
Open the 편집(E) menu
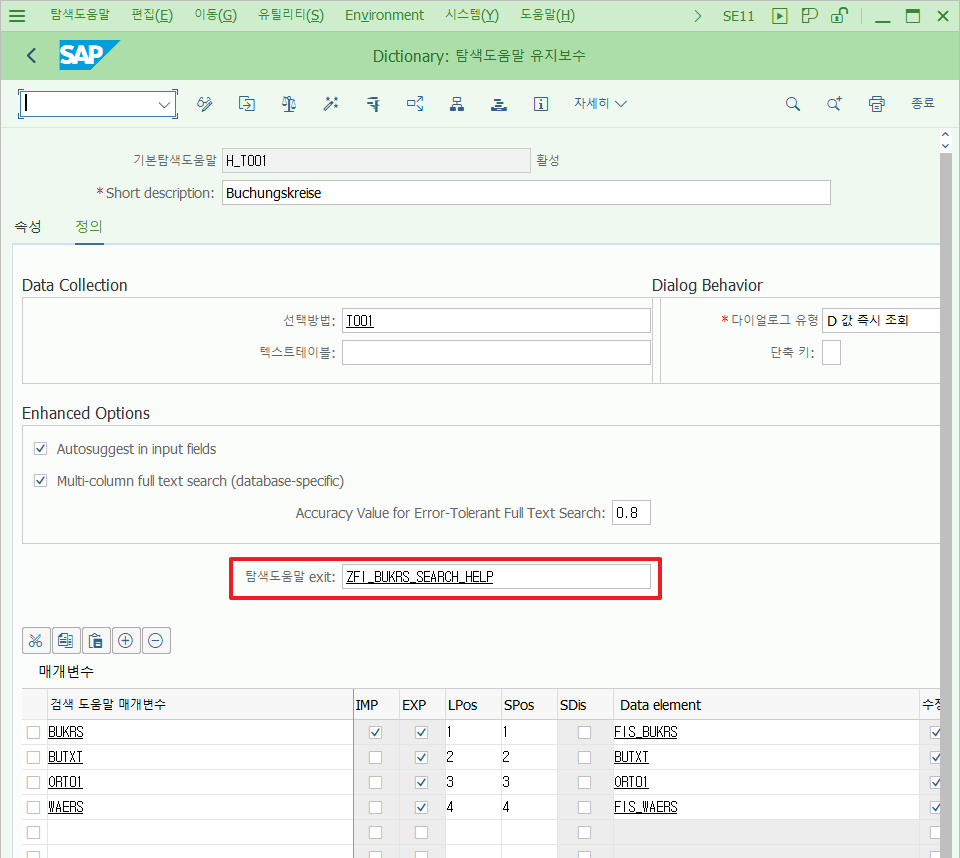pos(152,15)
